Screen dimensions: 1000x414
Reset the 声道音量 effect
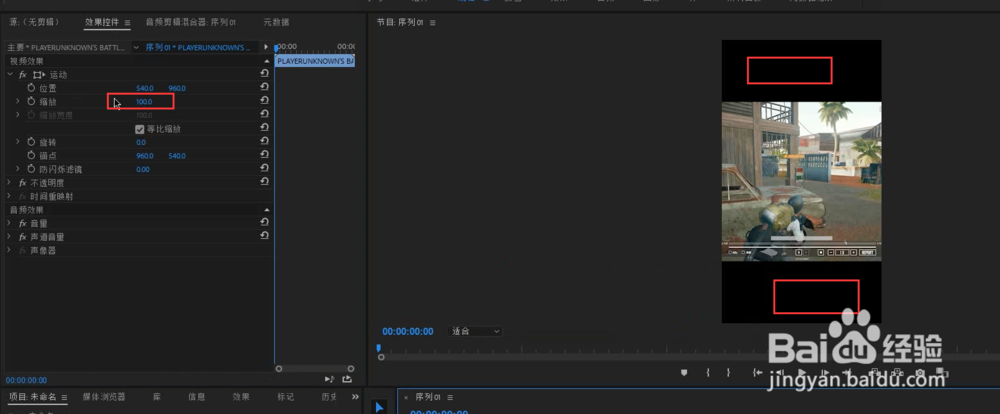[265, 235]
